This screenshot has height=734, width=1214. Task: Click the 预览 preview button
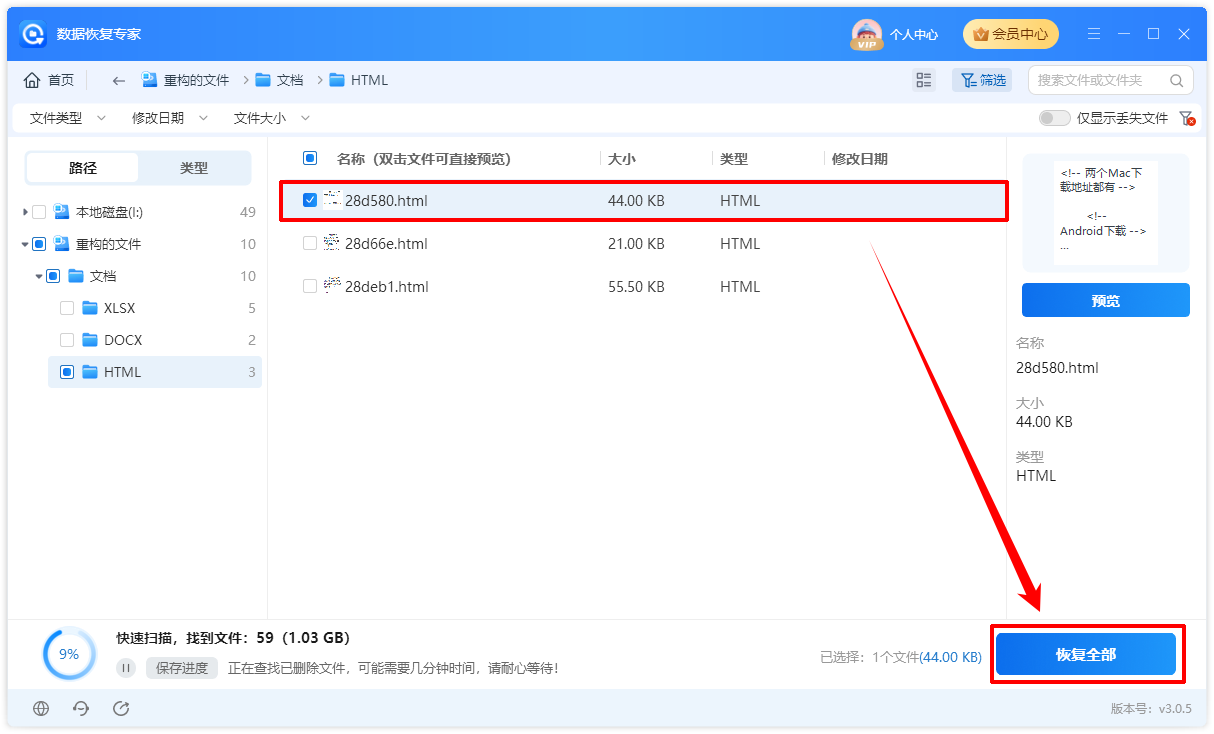[1106, 300]
